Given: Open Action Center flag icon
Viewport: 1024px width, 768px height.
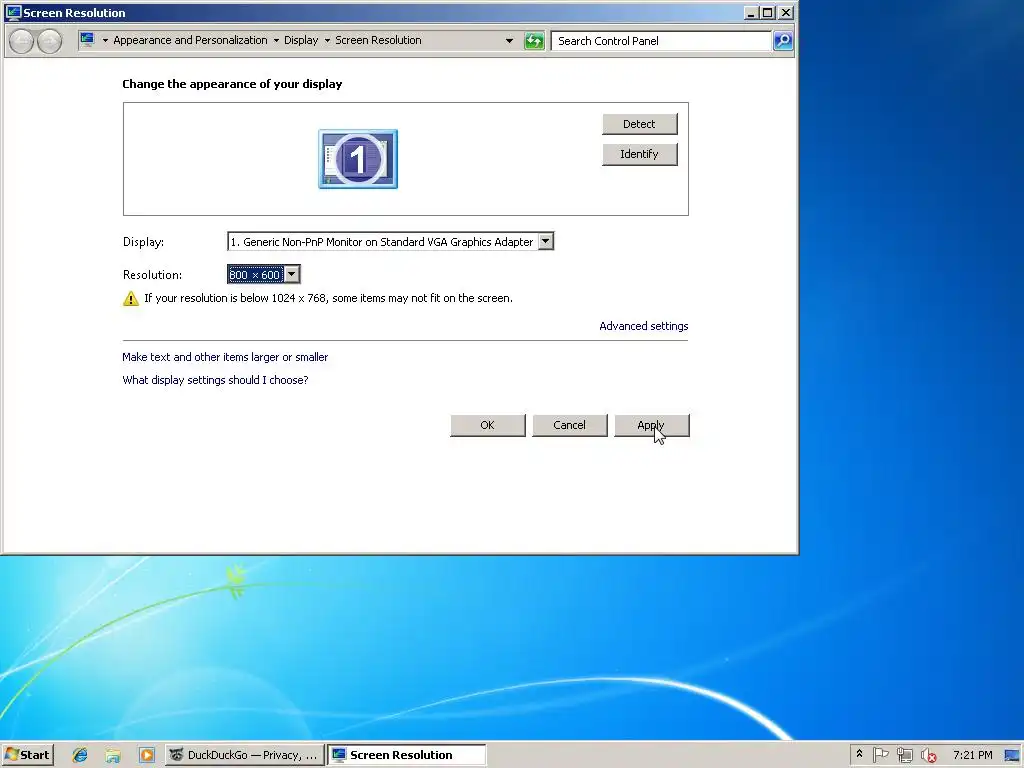Looking at the screenshot, I should [x=880, y=755].
